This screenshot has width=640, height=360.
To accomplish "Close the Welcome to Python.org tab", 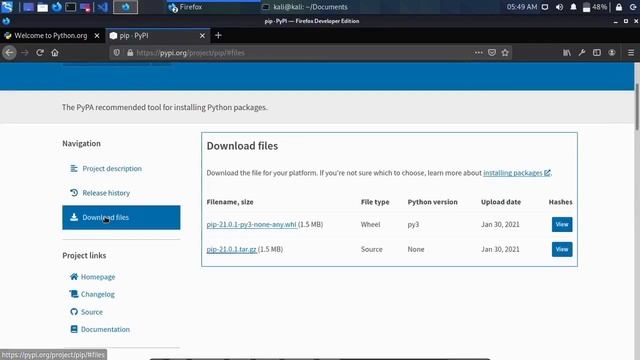I will coord(97,36).
